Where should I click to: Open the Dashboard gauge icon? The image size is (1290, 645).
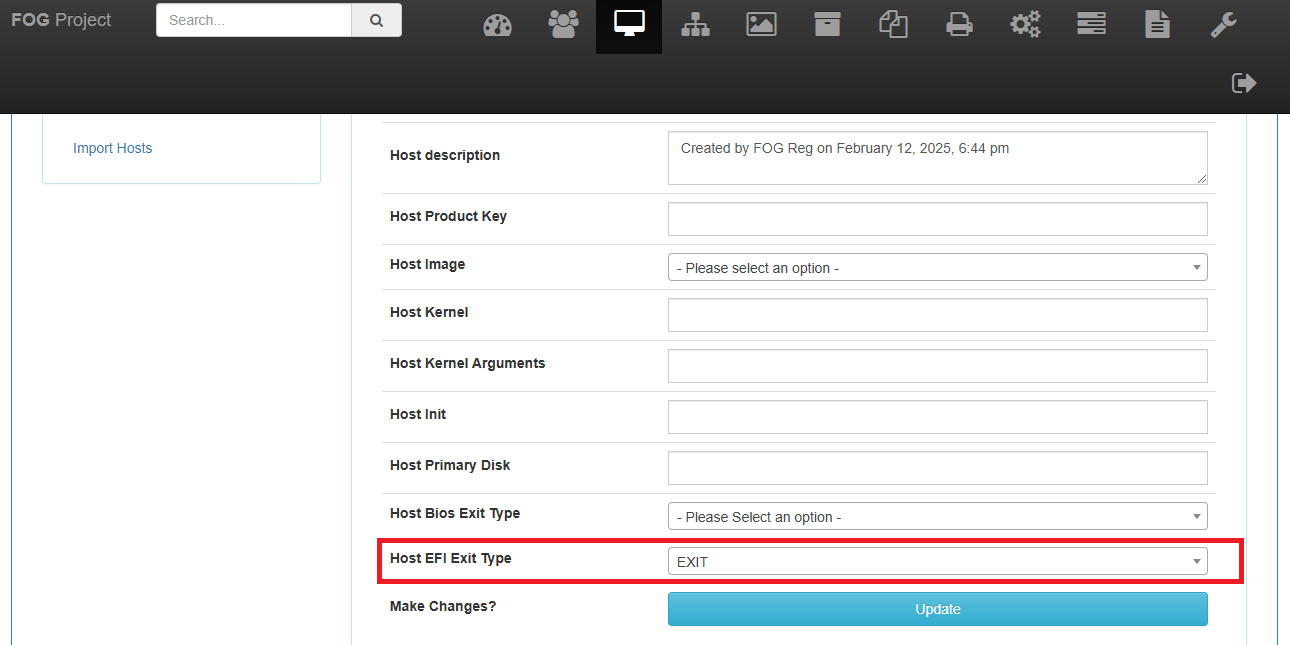pos(497,25)
